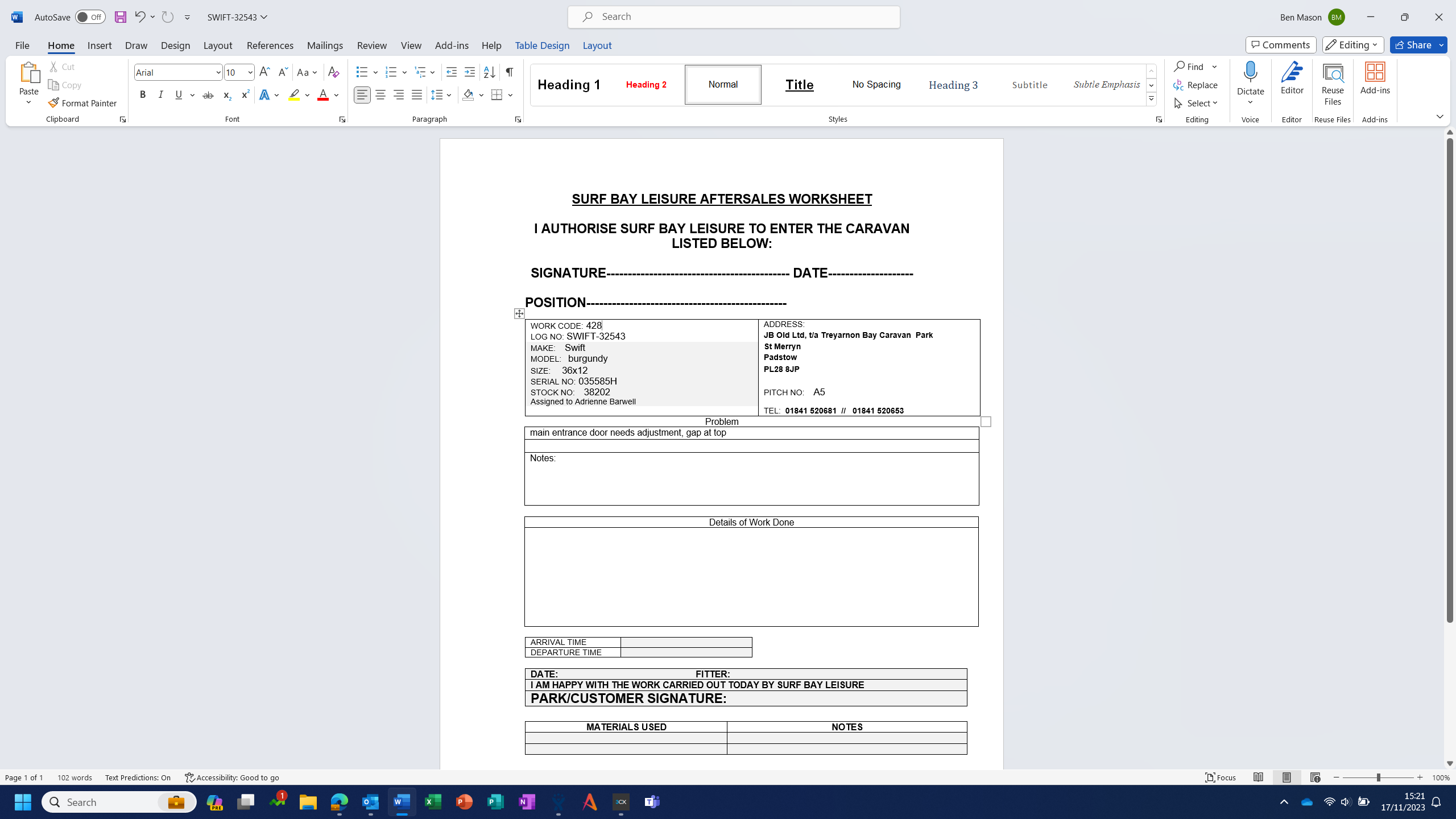Click the Comments button
1456x819 pixels.
(1280, 45)
